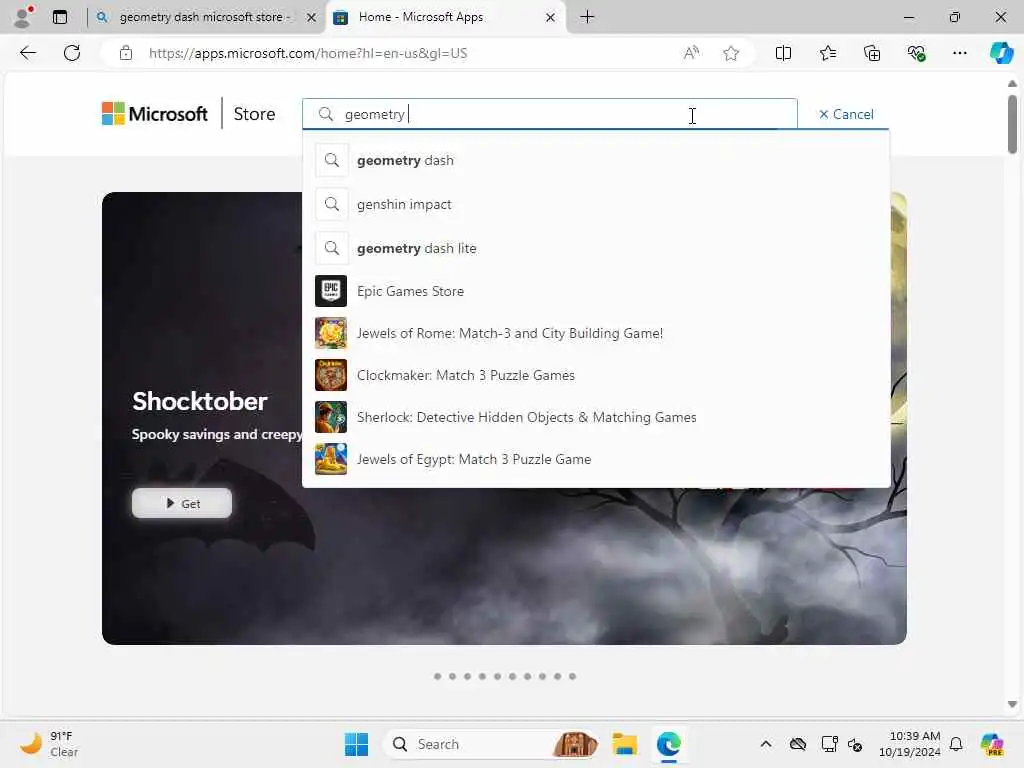
Task: Click the page scrollbar thumb
Action: 1012,124
